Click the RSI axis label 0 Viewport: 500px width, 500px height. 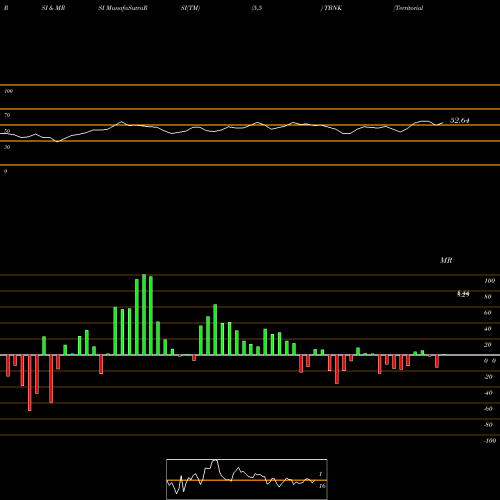pyautogui.click(x=5, y=171)
